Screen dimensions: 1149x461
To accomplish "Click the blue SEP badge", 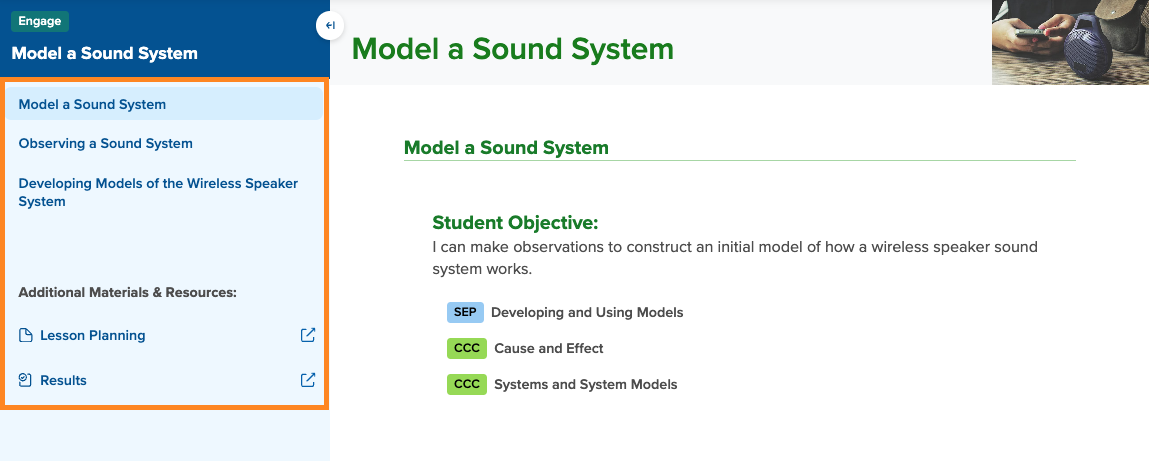I will click(x=465, y=312).
